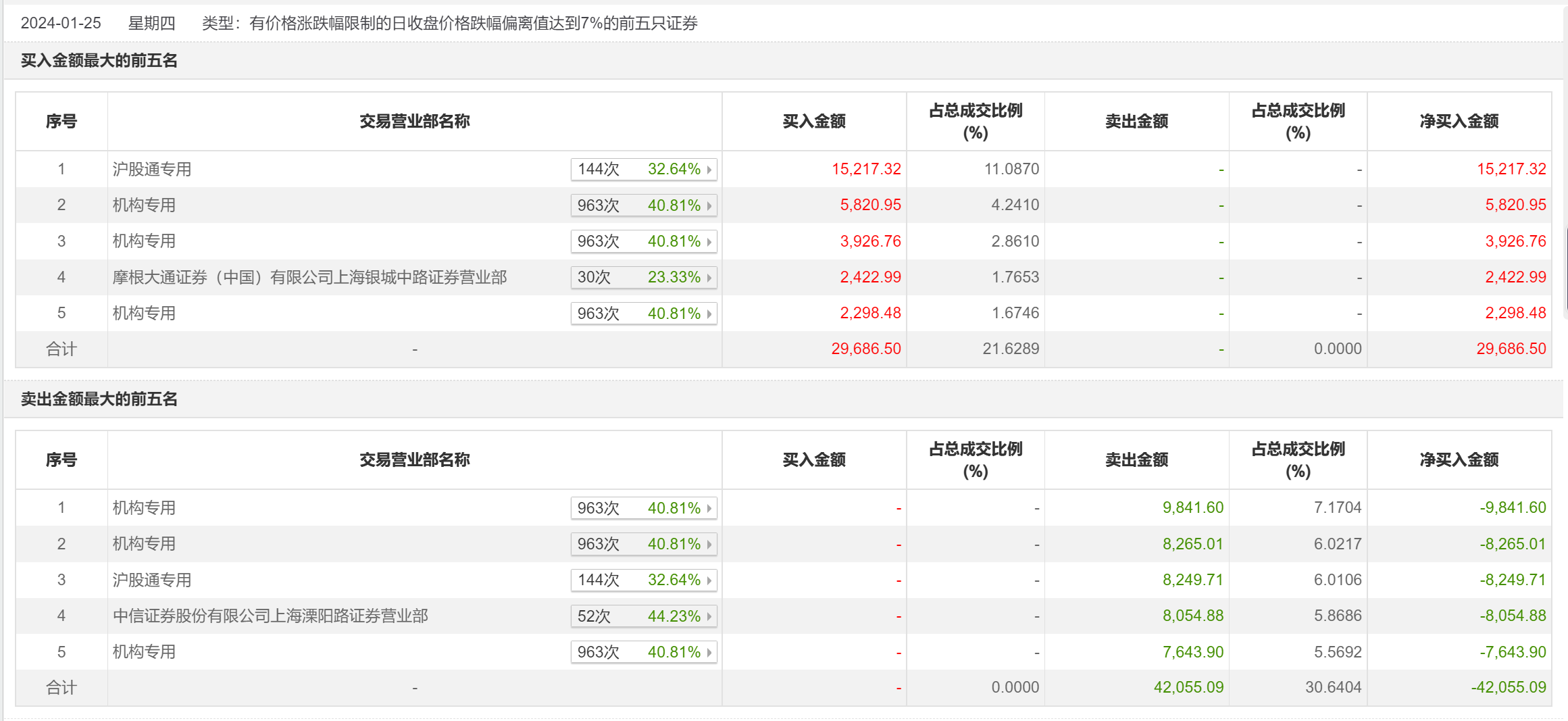Click arrow on 963次 badge, buy row 2
Image resolution: width=1568 pixels, height=721 pixels.
709,205
